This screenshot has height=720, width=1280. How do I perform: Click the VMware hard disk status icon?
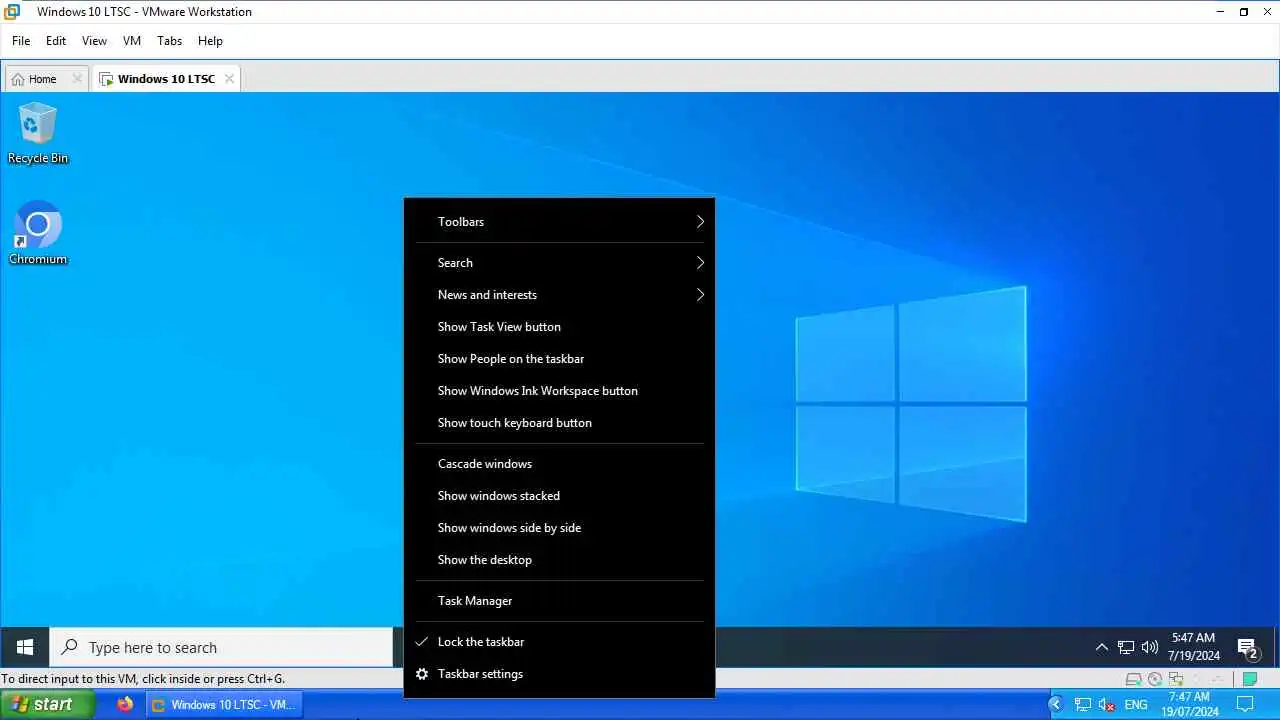coord(1133,679)
